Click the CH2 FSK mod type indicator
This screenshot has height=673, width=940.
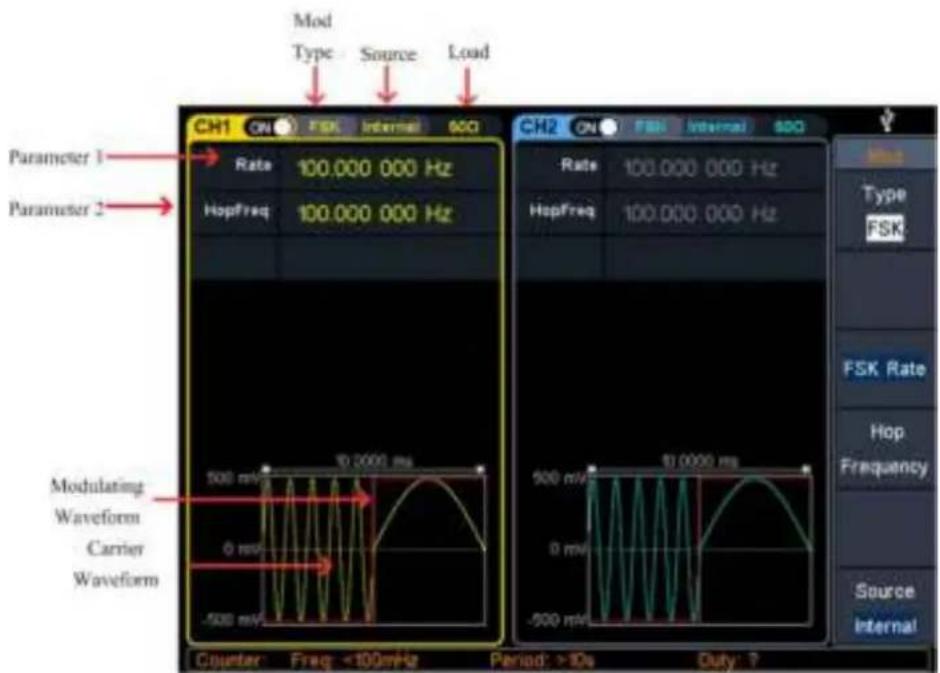click(649, 126)
